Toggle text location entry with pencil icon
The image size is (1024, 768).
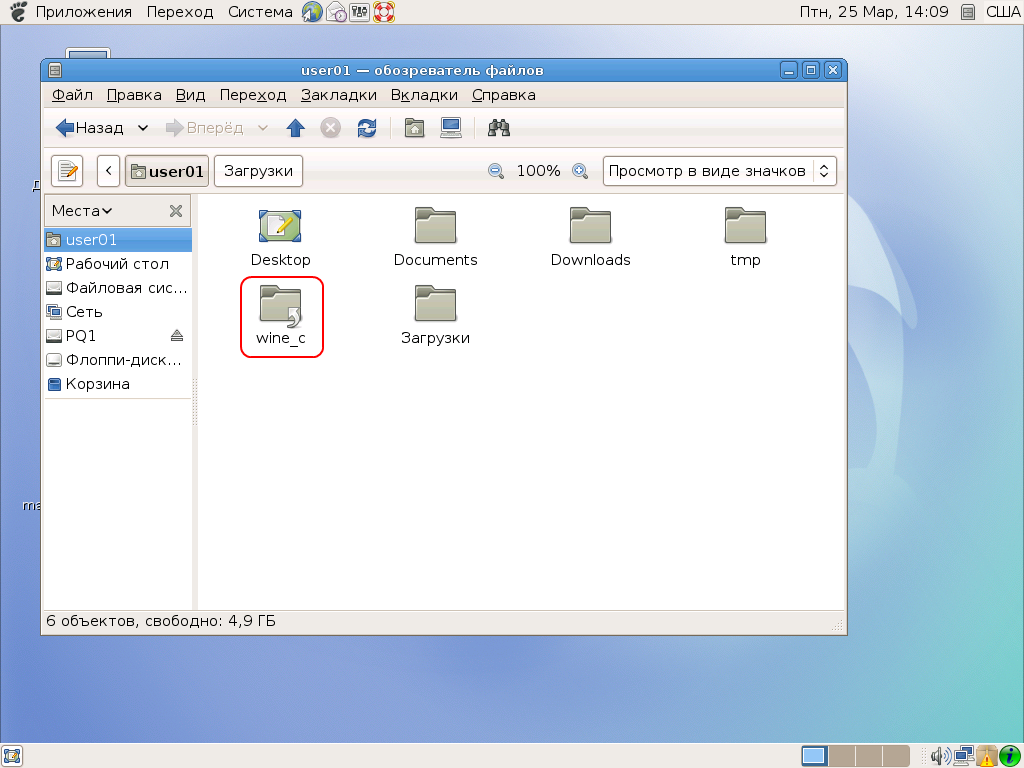[x=67, y=171]
